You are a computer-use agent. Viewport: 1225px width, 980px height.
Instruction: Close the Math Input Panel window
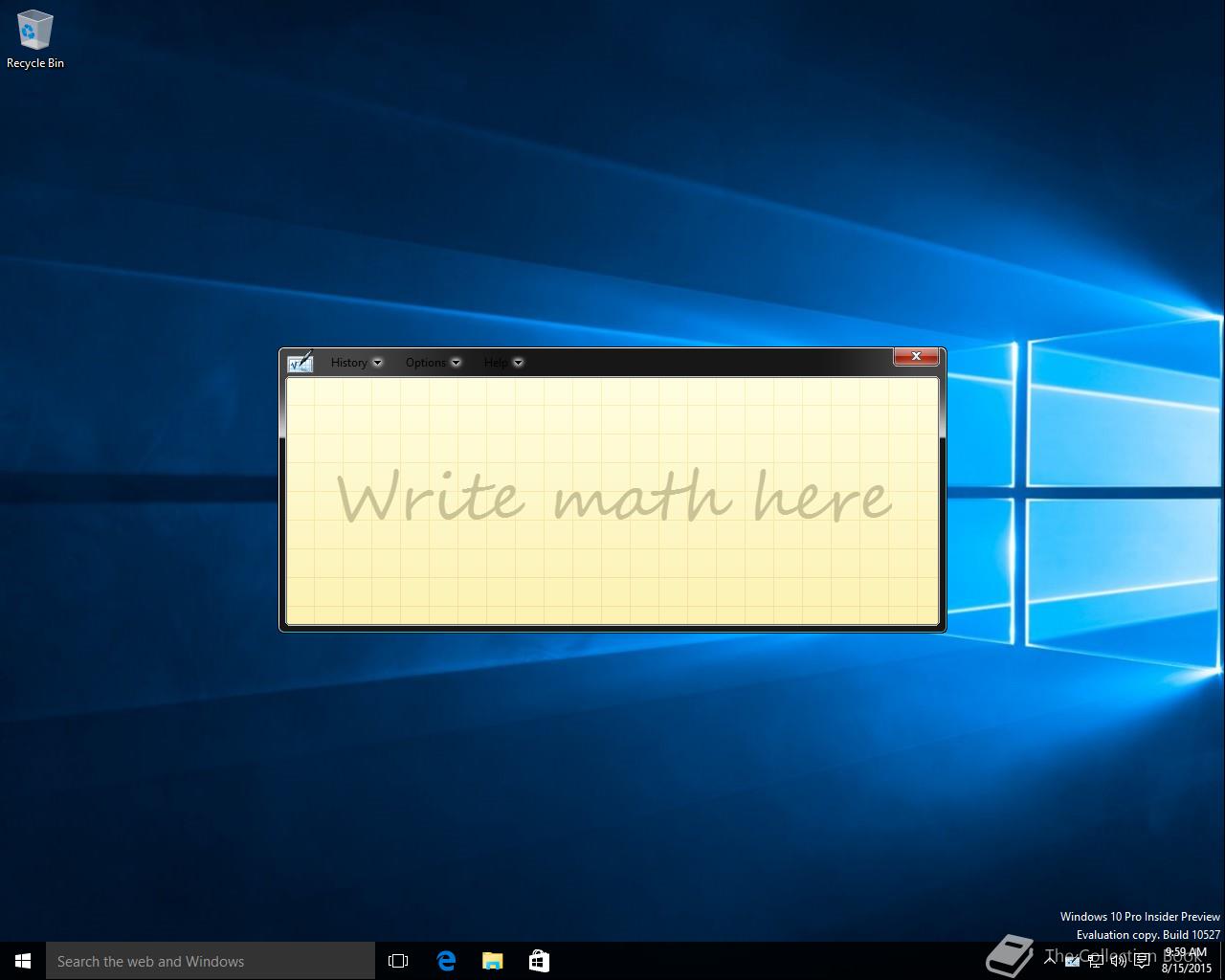[x=916, y=356]
